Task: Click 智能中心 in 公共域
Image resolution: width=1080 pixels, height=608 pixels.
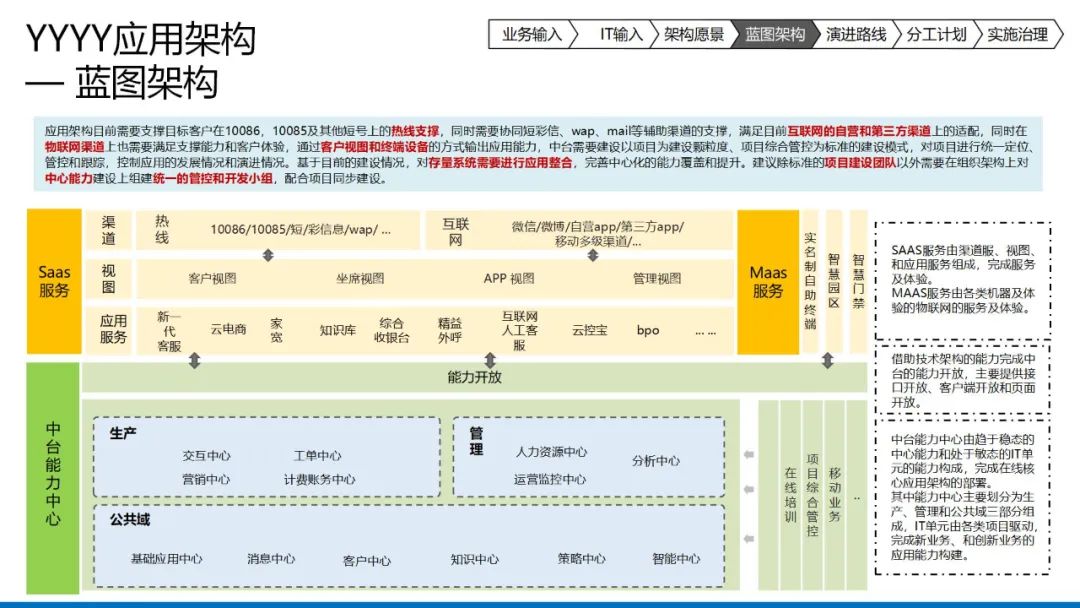Action: point(676,559)
